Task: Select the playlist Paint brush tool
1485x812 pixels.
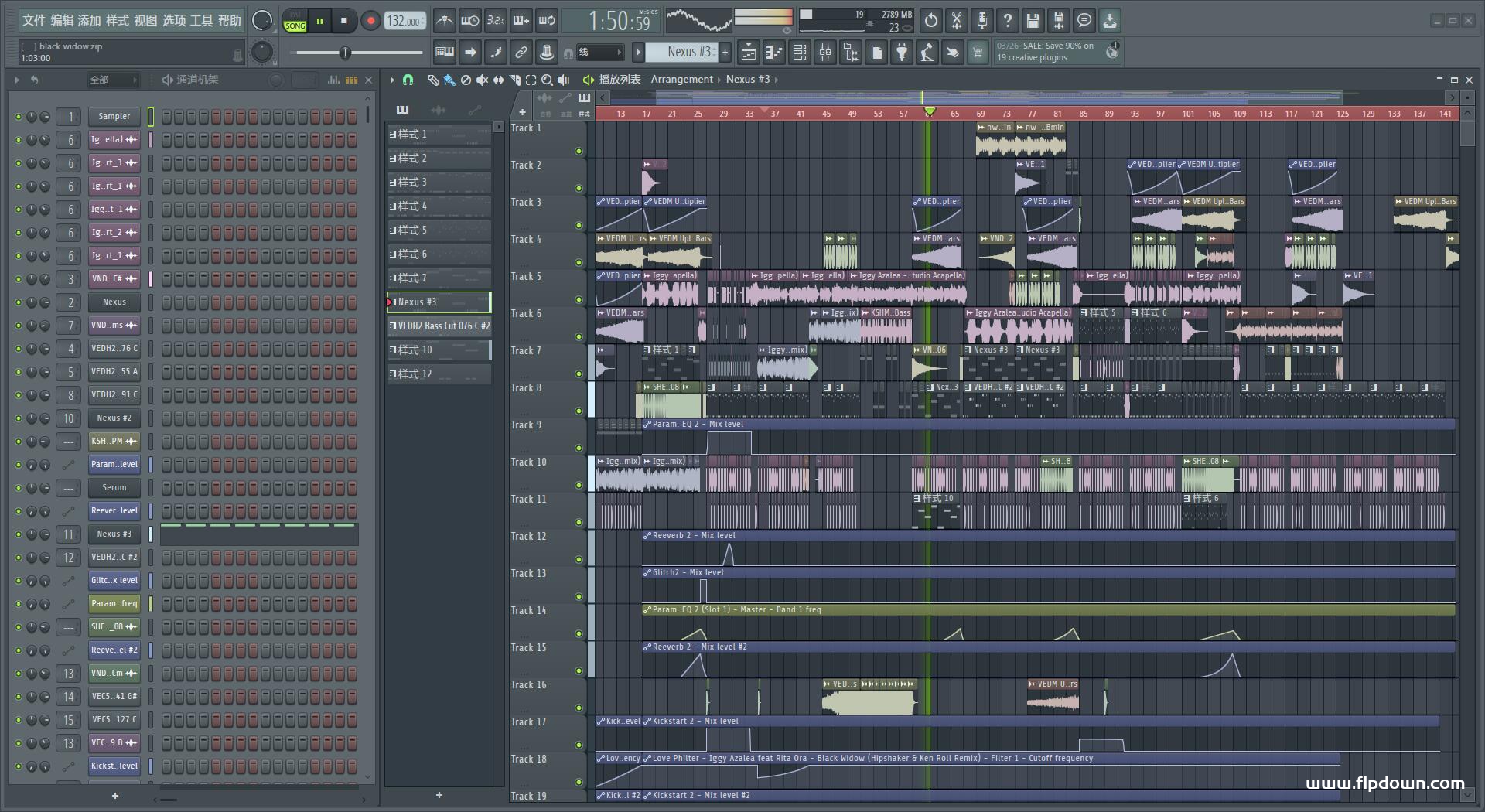Action: point(449,80)
